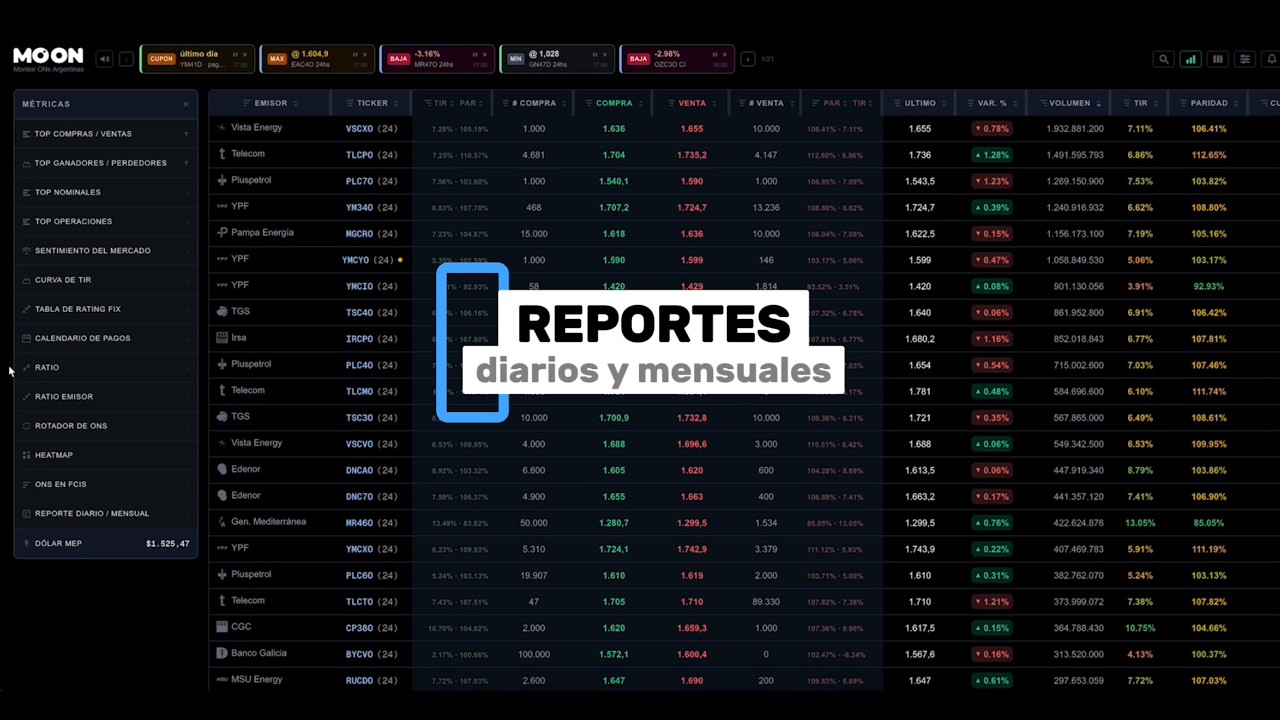Open ONs en FCIs item
Screen dimensions: 1280x720
105,484
